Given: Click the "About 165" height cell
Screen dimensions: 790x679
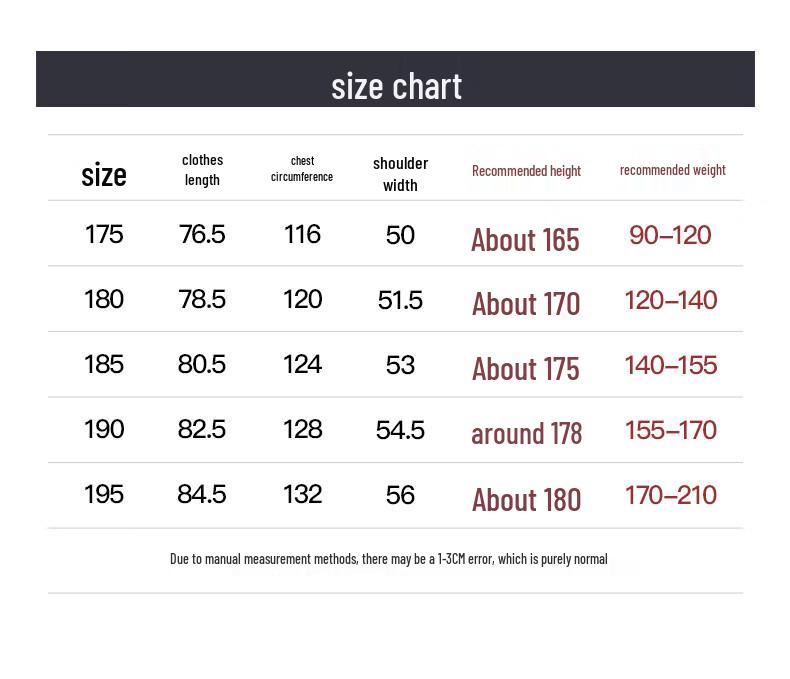Looking at the screenshot, I should (525, 240).
